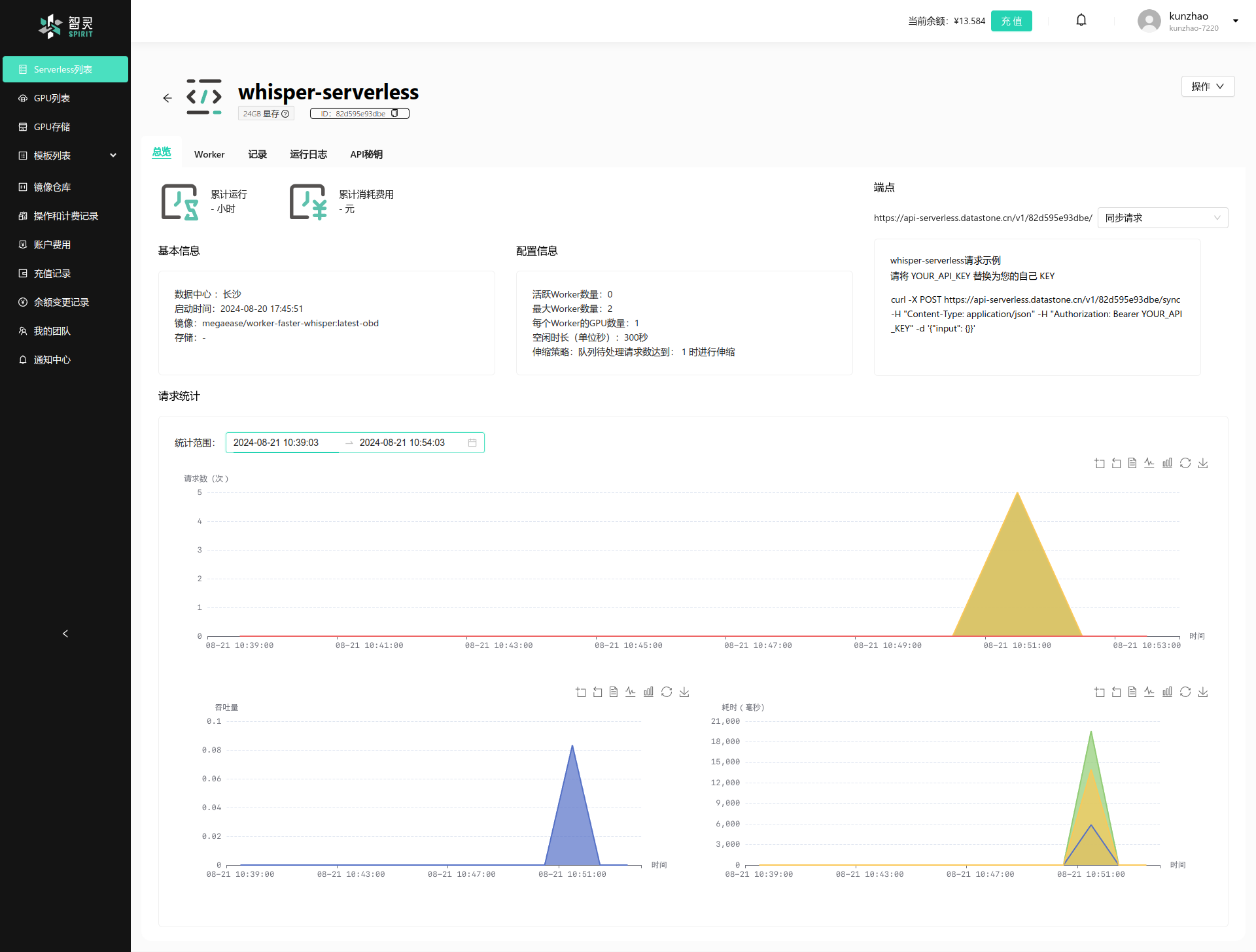Viewport: 1256px width, 952px height.
Task: Restore the 吞吐量 chart
Action: (x=667, y=692)
